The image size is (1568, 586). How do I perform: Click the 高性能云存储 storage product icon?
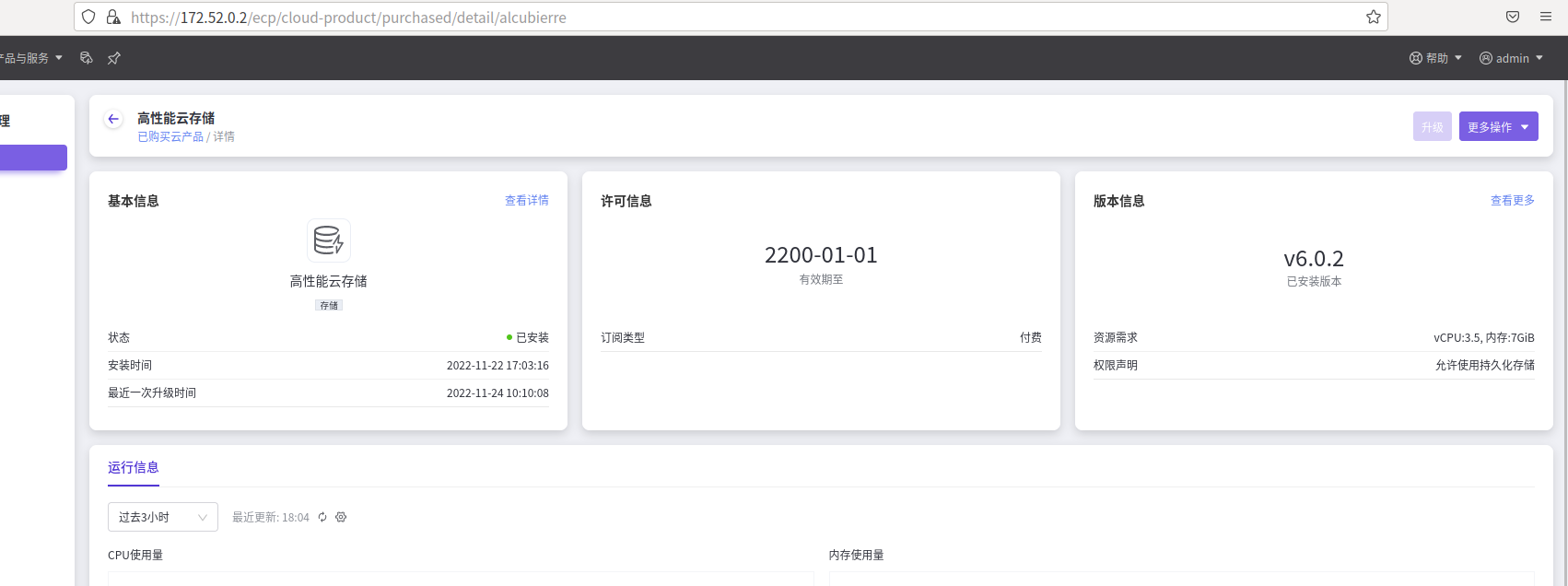(x=328, y=240)
